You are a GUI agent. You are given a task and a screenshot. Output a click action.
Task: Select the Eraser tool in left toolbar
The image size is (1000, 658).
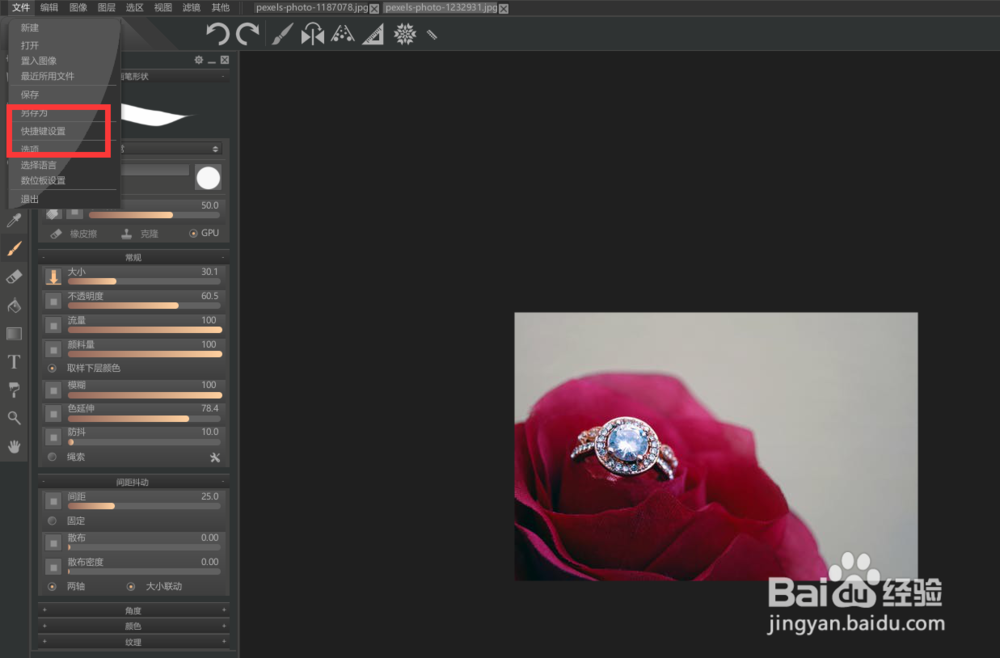tap(13, 277)
